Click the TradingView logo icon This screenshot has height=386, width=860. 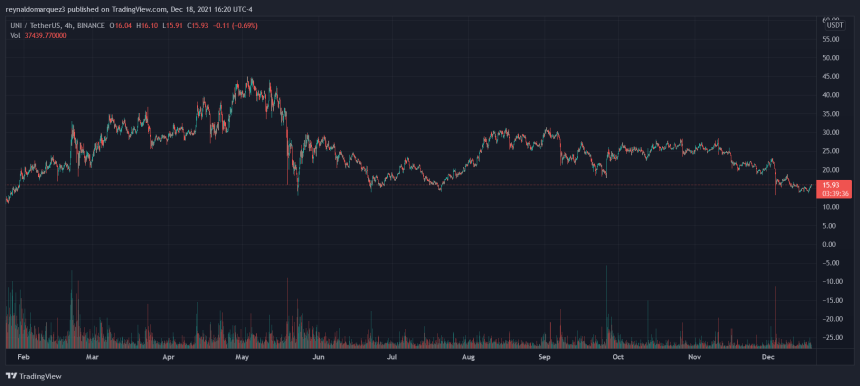11,376
